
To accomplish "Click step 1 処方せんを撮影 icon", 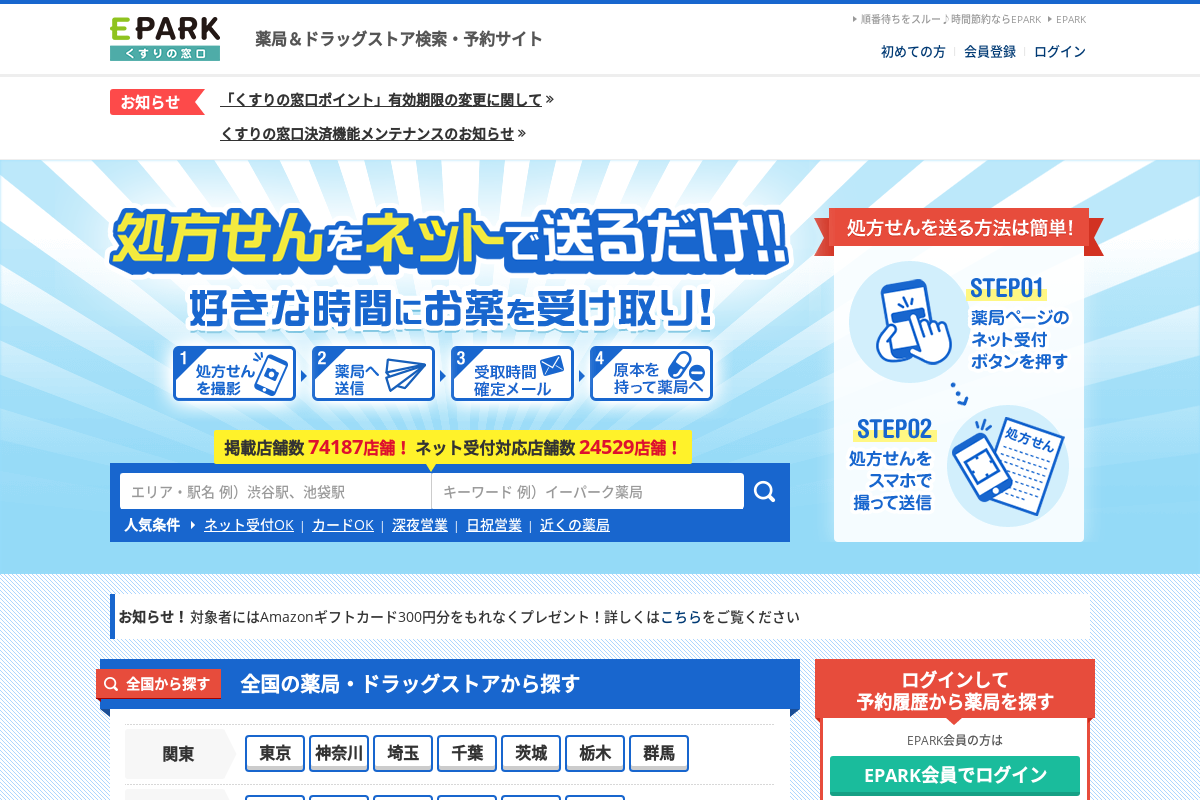I will 234,374.
